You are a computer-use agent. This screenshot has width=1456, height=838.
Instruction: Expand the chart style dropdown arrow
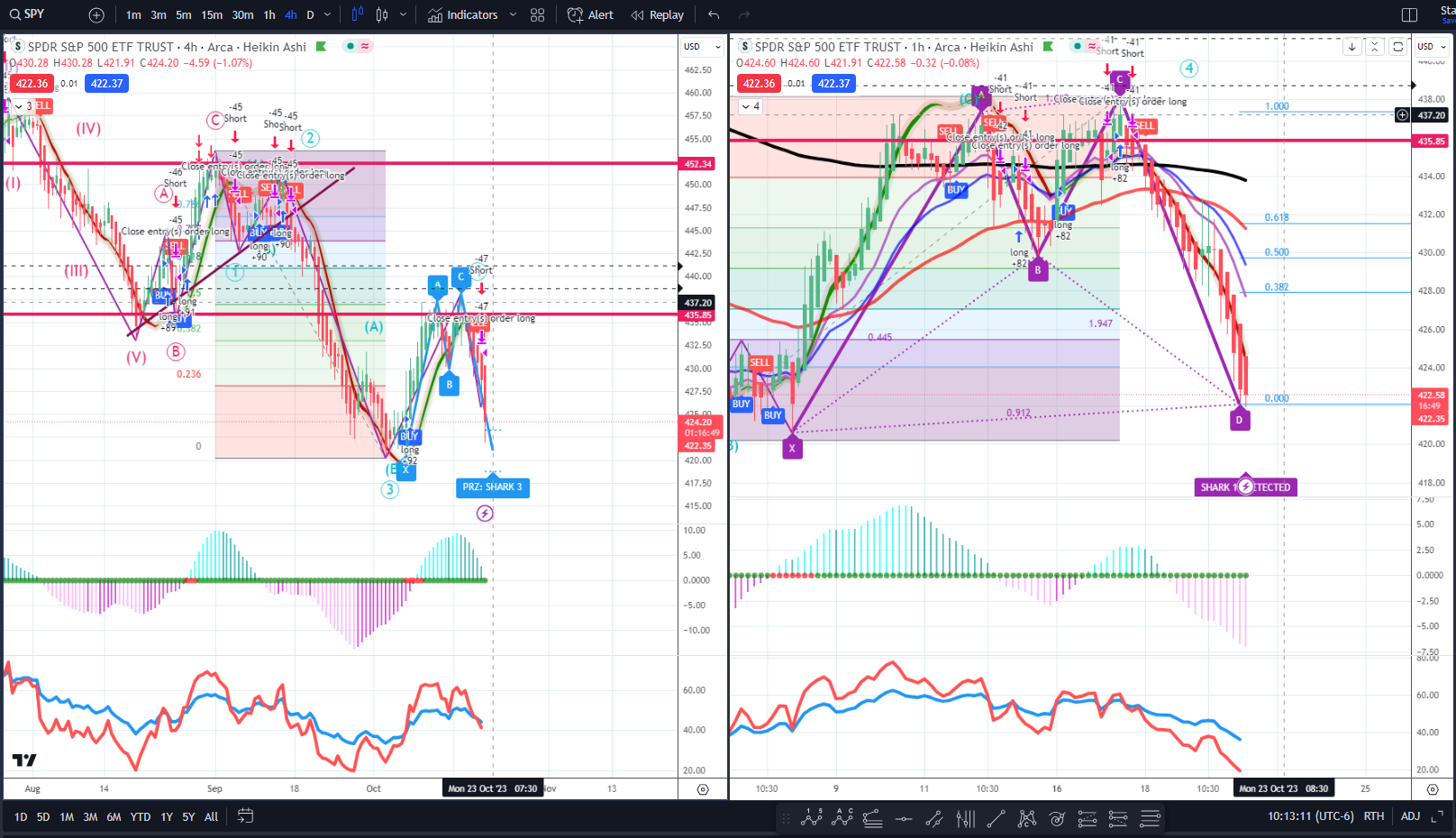click(x=403, y=14)
